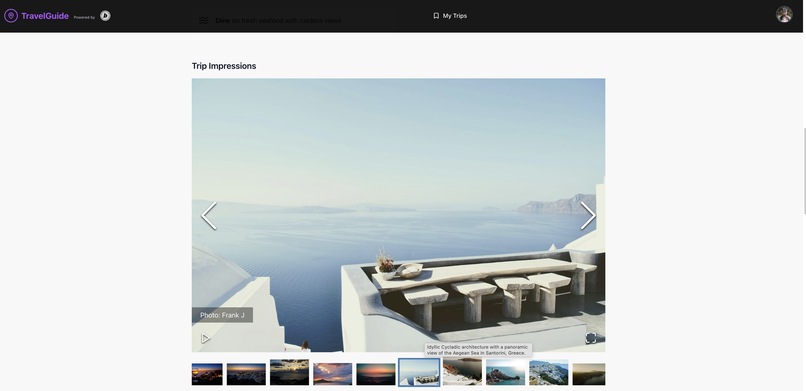This screenshot has height=391, width=806.
Task: Click the TravelGuide location pin logo
Action: pyautogui.click(x=11, y=16)
